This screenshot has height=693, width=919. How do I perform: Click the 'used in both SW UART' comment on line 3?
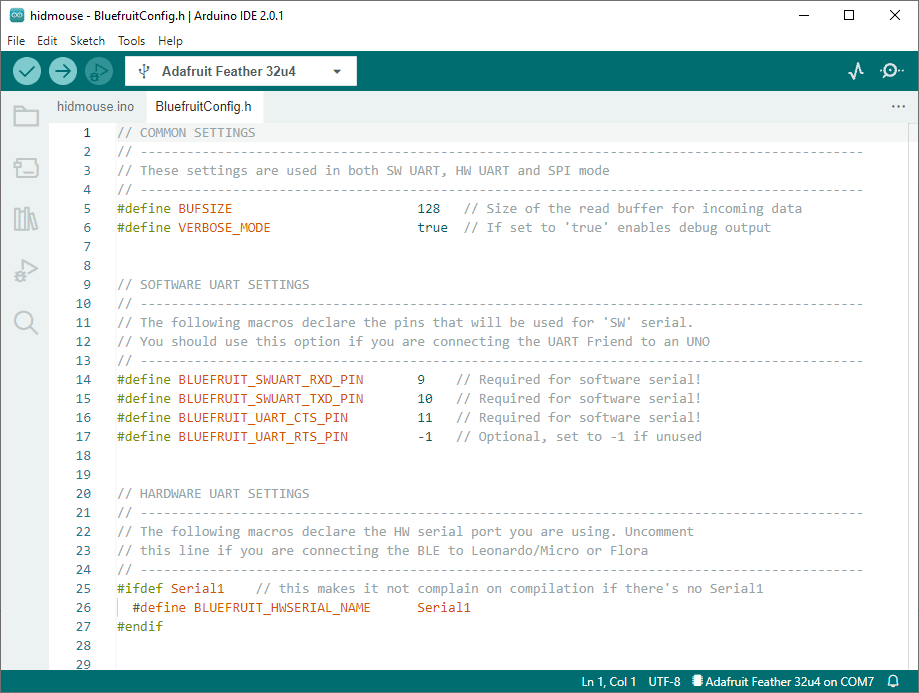[x=363, y=171]
